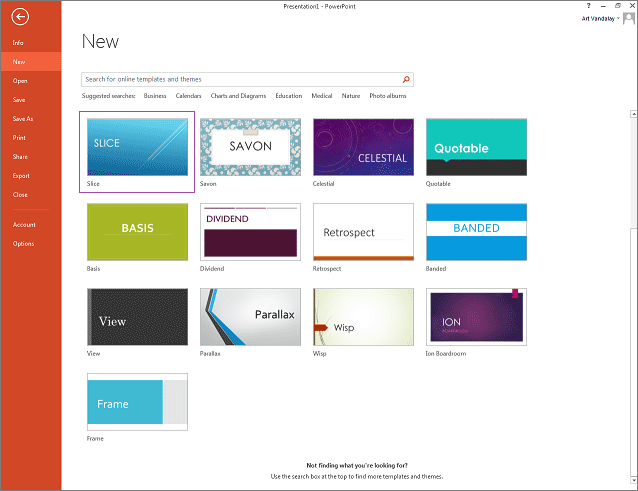Search suggested term Business

155,96
